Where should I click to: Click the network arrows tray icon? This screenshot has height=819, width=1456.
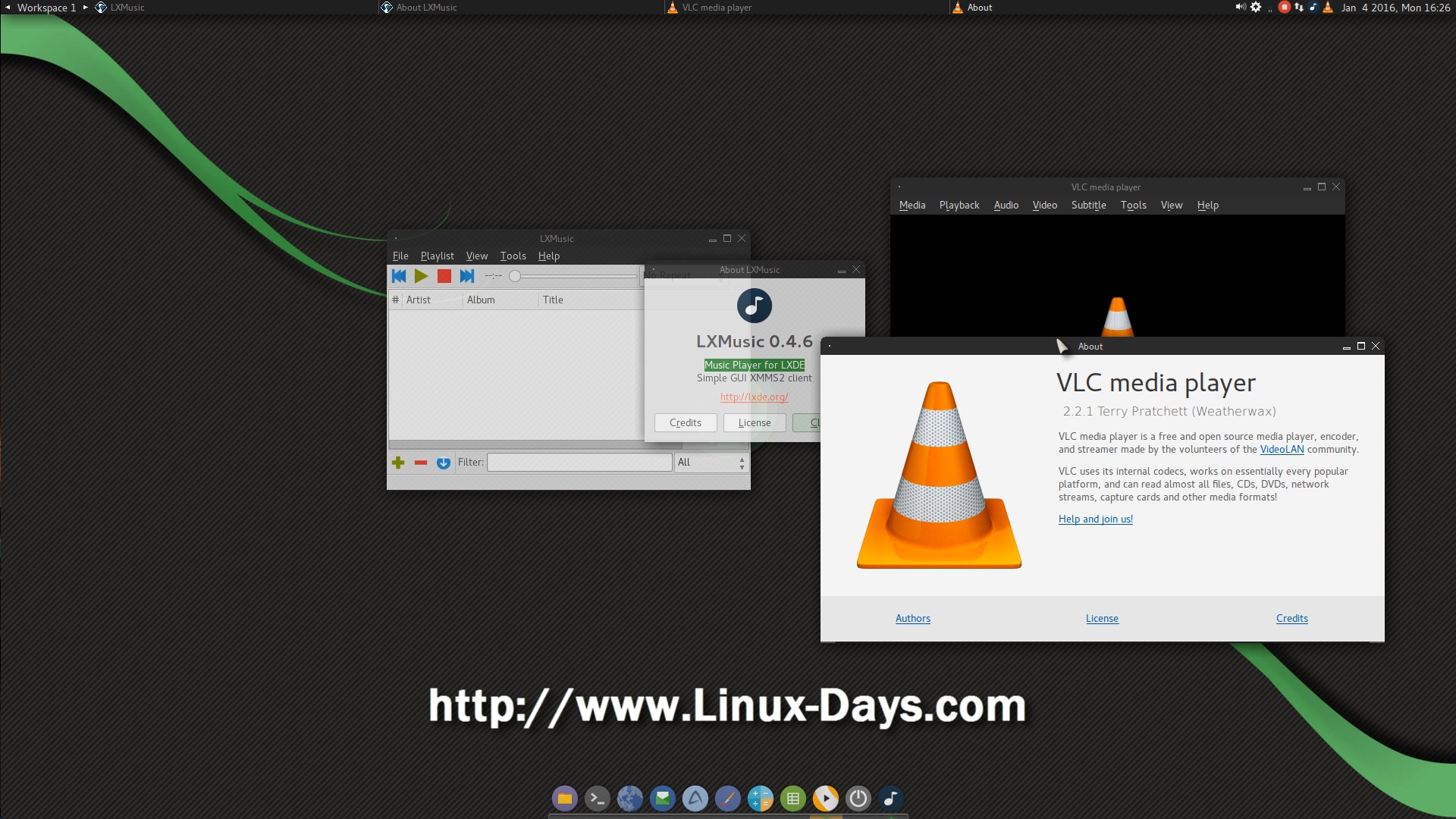[x=1299, y=7]
